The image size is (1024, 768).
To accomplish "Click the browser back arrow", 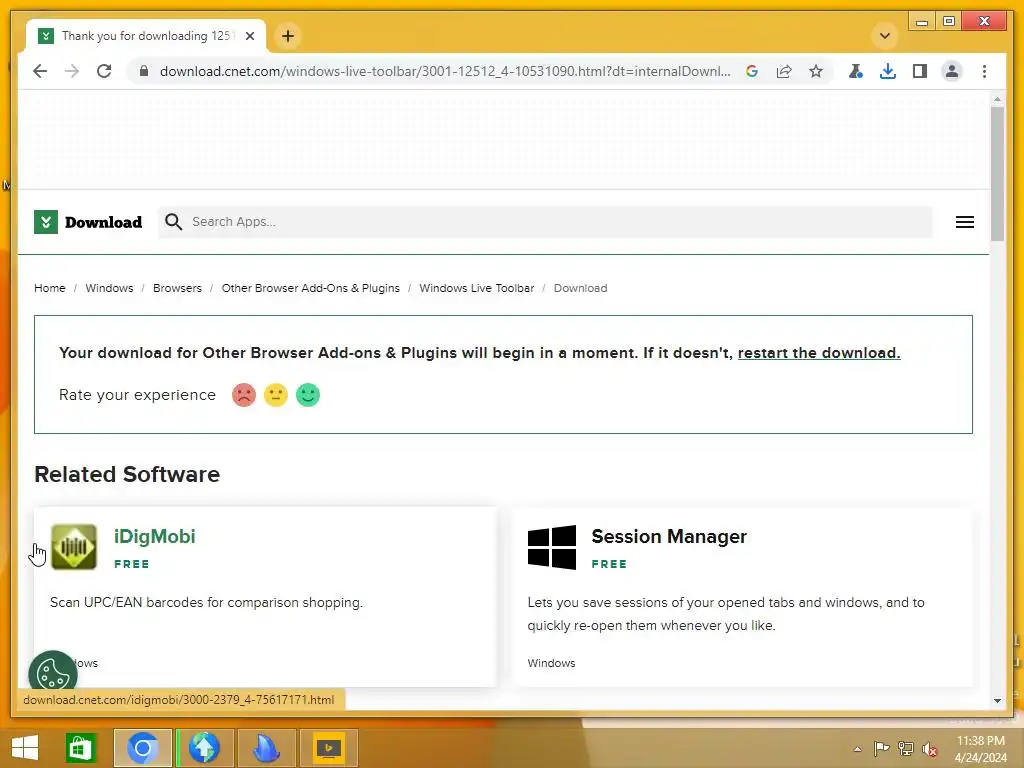I will click(40, 71).
